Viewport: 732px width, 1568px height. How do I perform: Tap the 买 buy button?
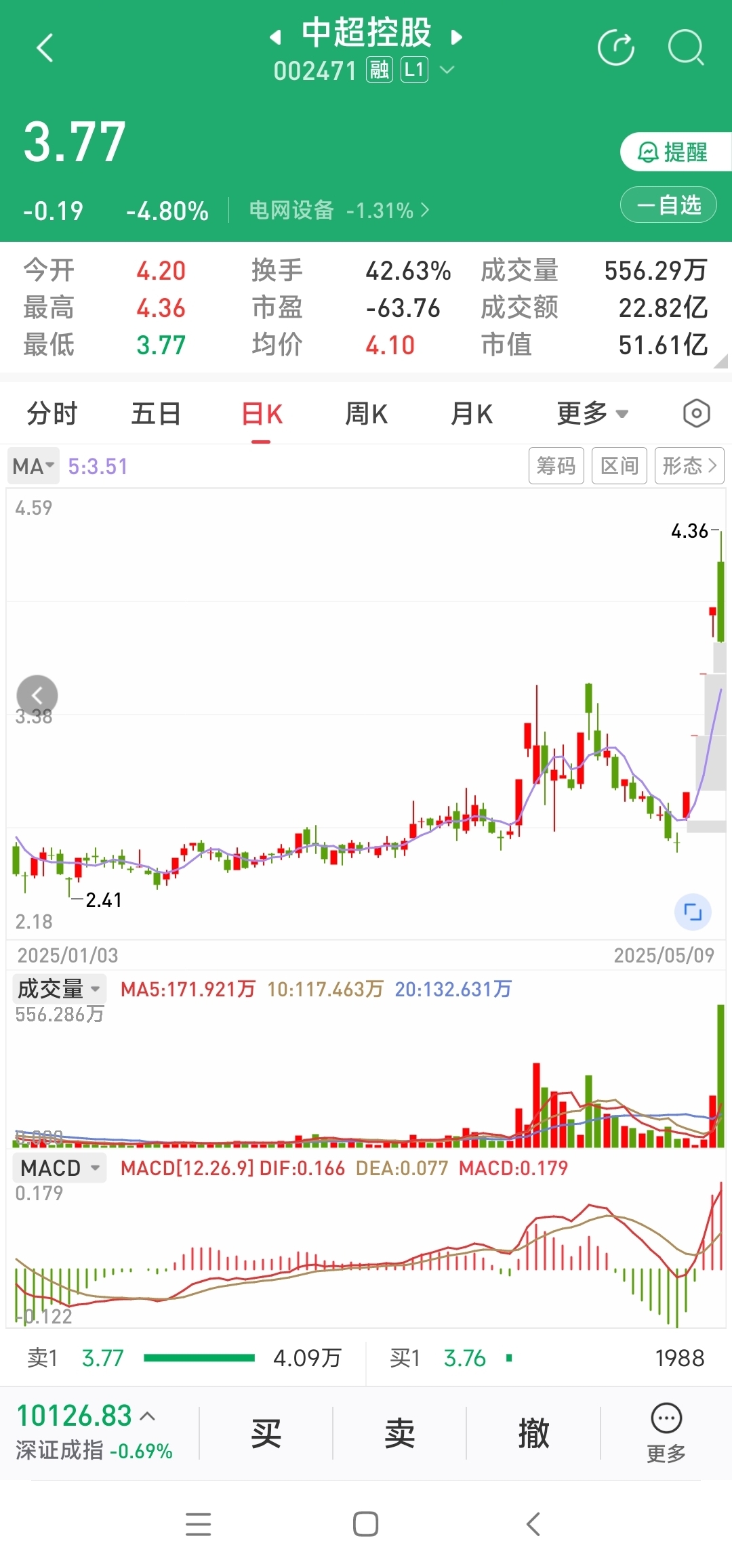pos(266,1433)
